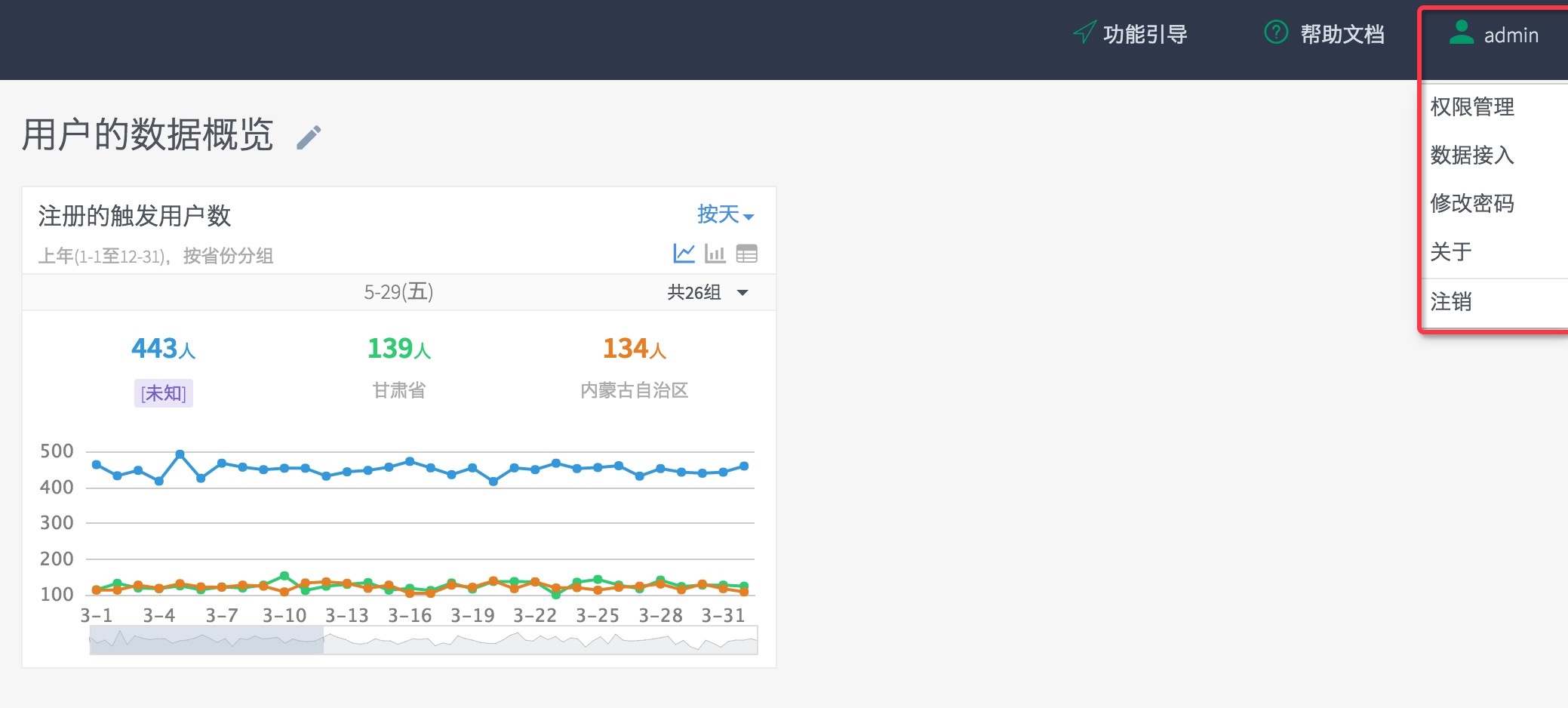
Task: Click the 功能引导 paper plane icon
Action: click(1084, 32)
